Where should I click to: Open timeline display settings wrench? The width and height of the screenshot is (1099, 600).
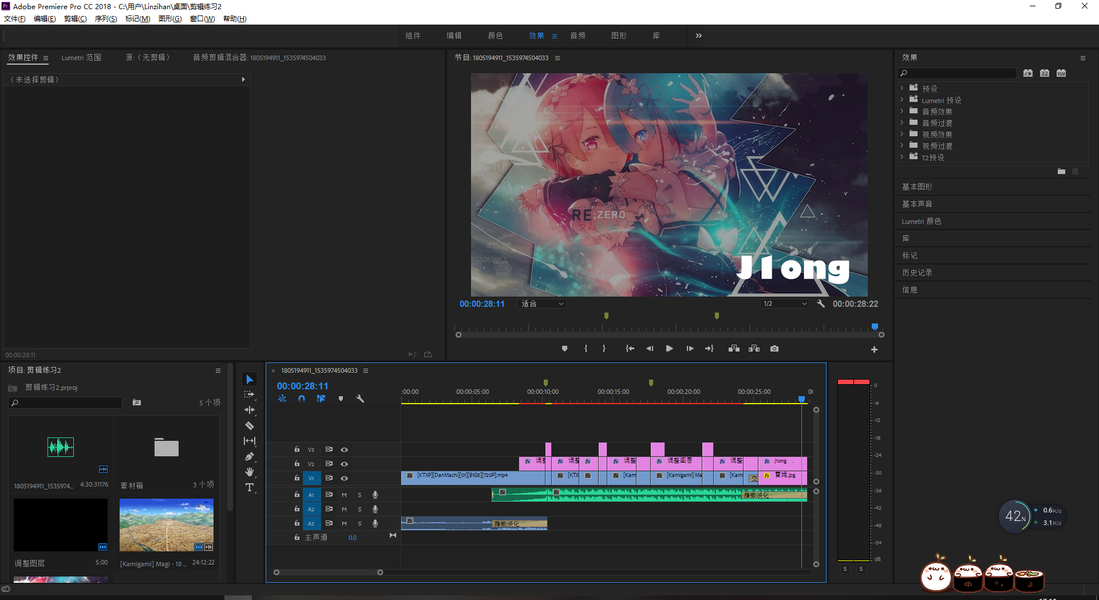(x=360, y=399)
